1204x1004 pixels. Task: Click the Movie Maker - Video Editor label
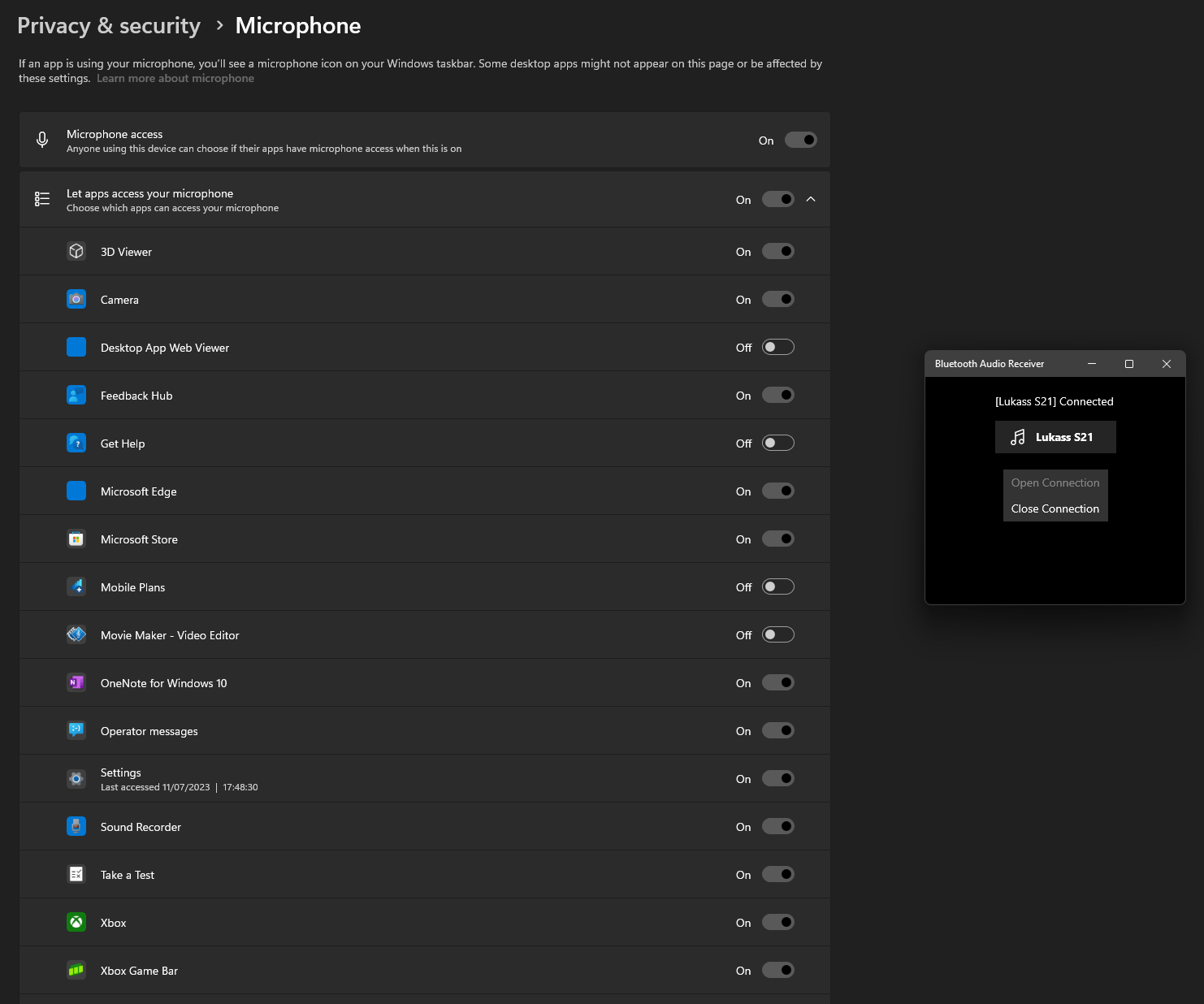click(x=170, y=635)
